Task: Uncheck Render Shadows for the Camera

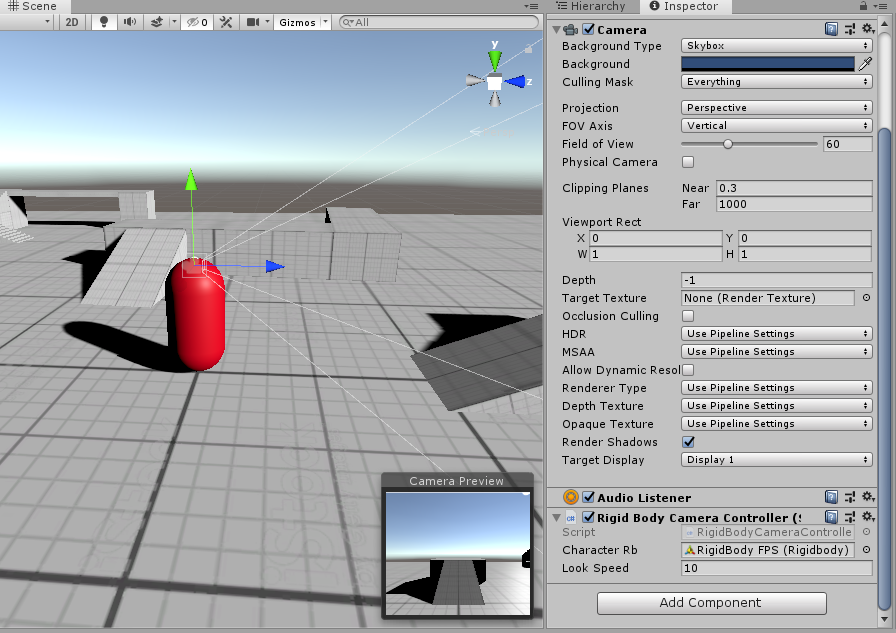Action: click(x=687, y=442)
